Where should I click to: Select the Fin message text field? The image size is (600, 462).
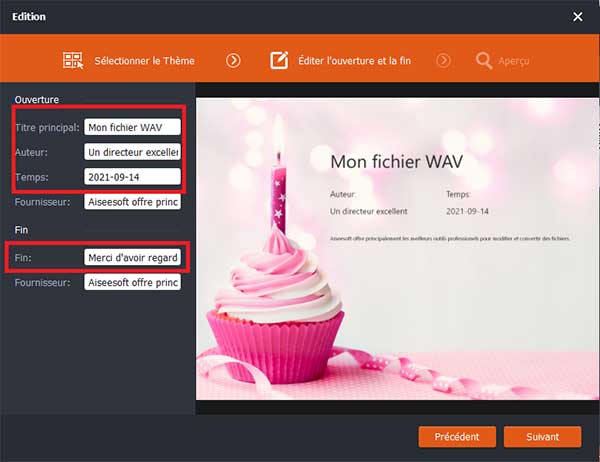[x=132, y=257]
